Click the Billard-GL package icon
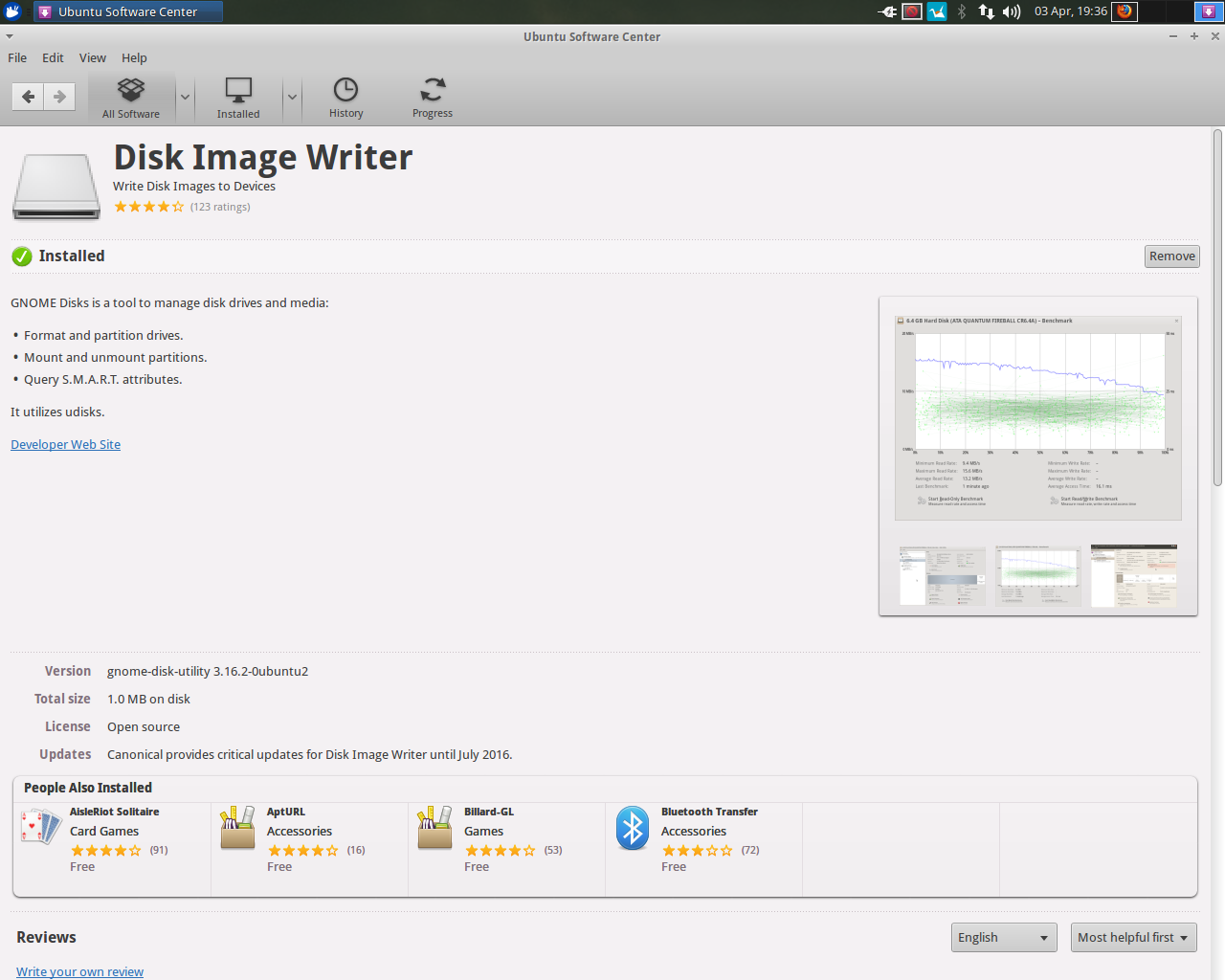1225x980 pixels. [x=434, y=827]
